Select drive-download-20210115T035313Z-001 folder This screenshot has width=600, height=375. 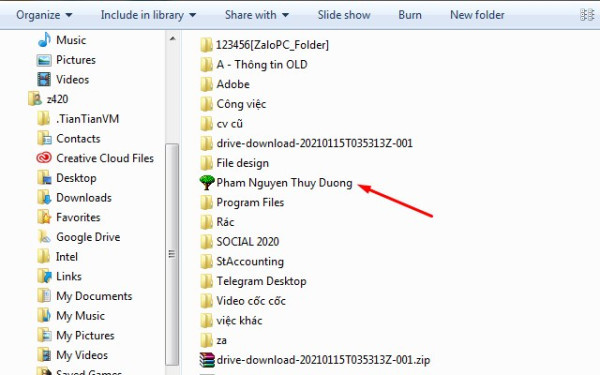coord(307,143)
